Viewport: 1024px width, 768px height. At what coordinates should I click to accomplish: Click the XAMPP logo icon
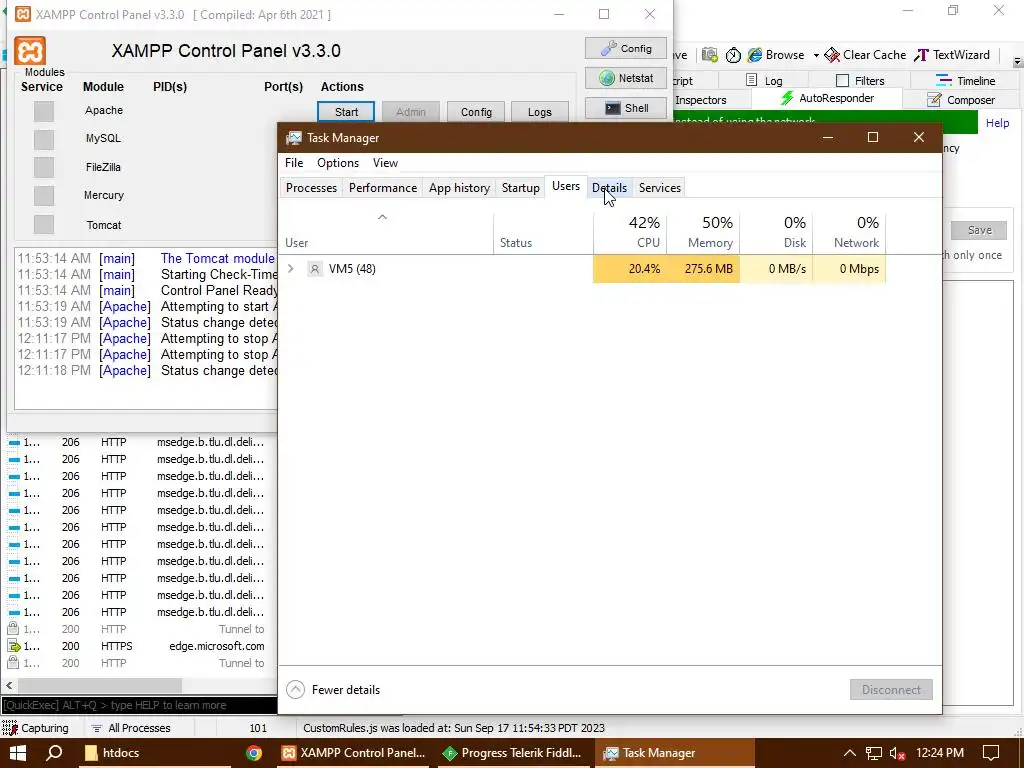click(30, 51)
